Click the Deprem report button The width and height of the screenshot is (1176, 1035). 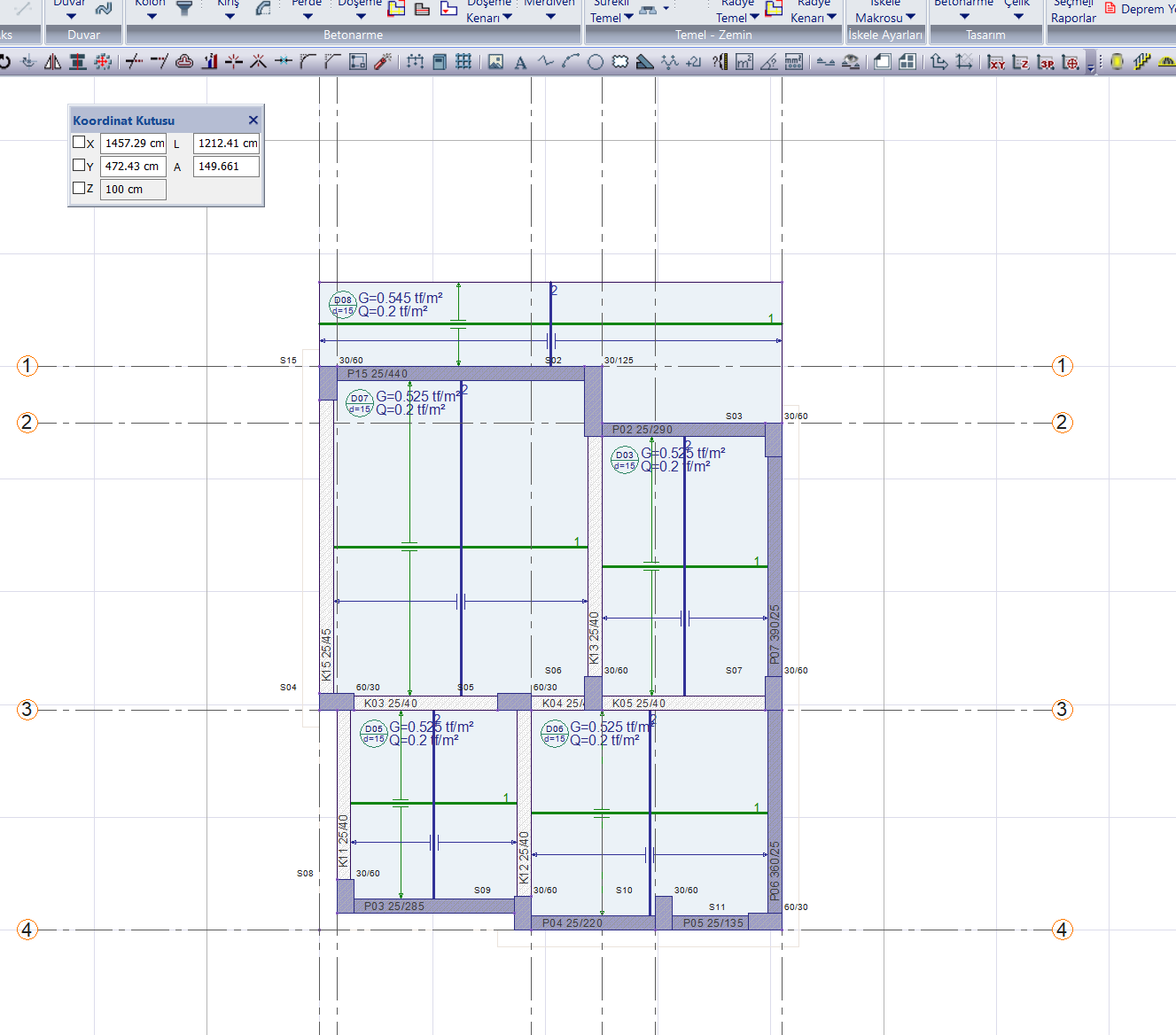pyautogui.click(x=1140, y=9)
